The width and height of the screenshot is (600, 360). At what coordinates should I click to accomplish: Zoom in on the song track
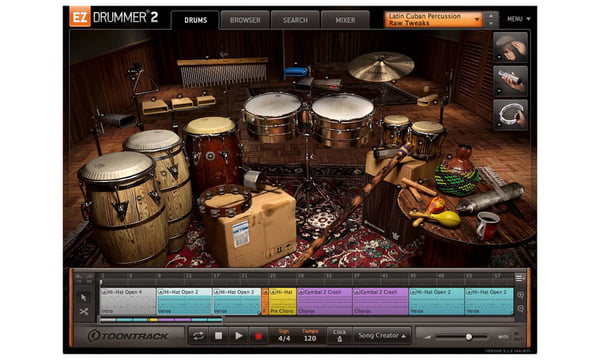coord(520,295)
